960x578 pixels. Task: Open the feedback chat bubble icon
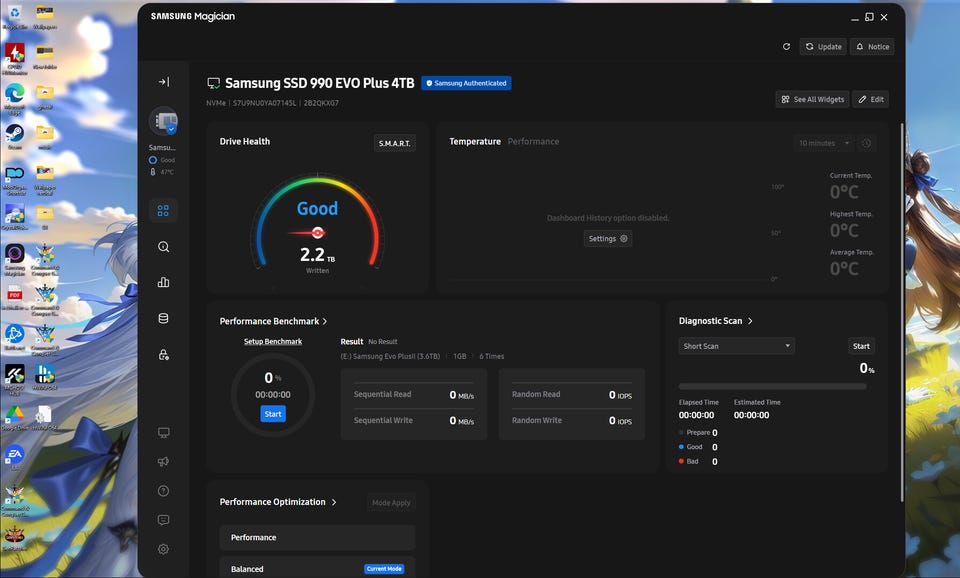[x=163, y=520]
